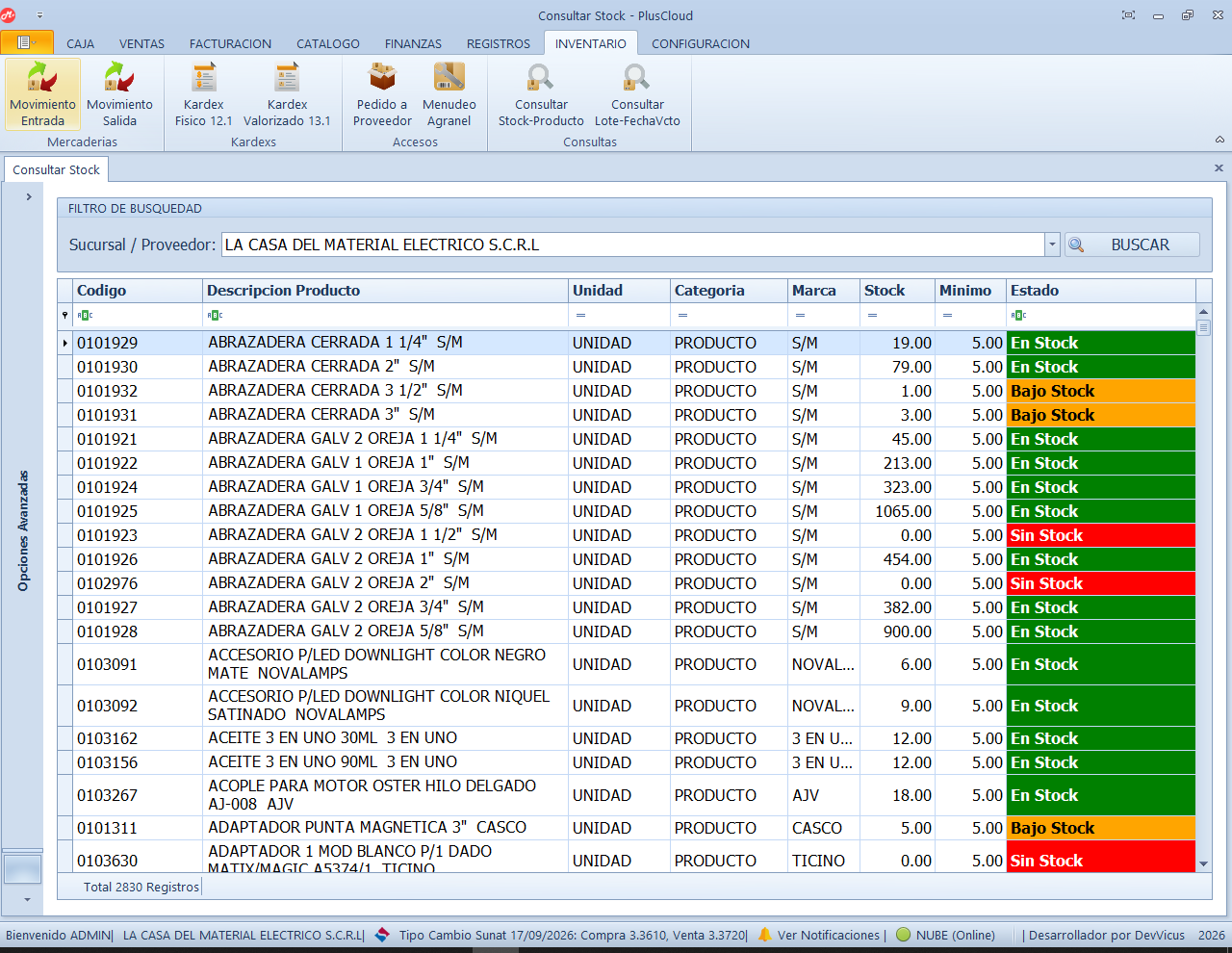1232x953 pixels.
Task: Click the PlusCloud app logo icon
Action: pyautogui.click(x=9, y=15)
